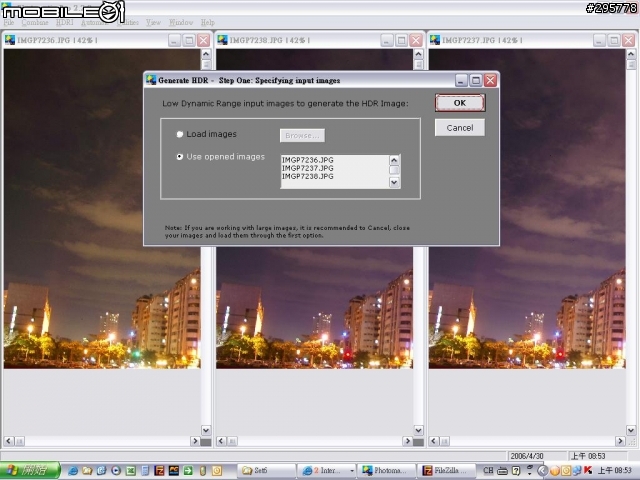Click the system tray clock
Screen dimensions: 640x480
615,471
